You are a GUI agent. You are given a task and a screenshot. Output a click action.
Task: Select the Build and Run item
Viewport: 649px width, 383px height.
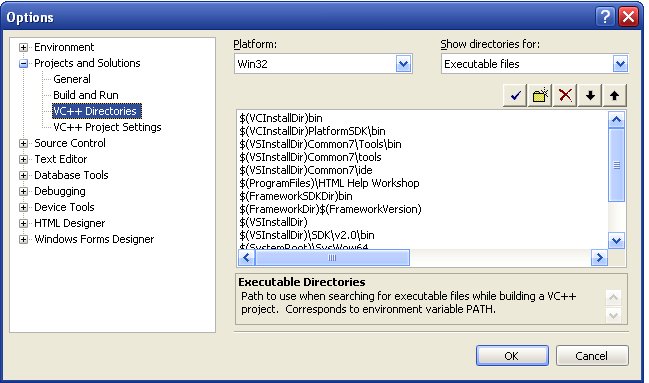86,95
